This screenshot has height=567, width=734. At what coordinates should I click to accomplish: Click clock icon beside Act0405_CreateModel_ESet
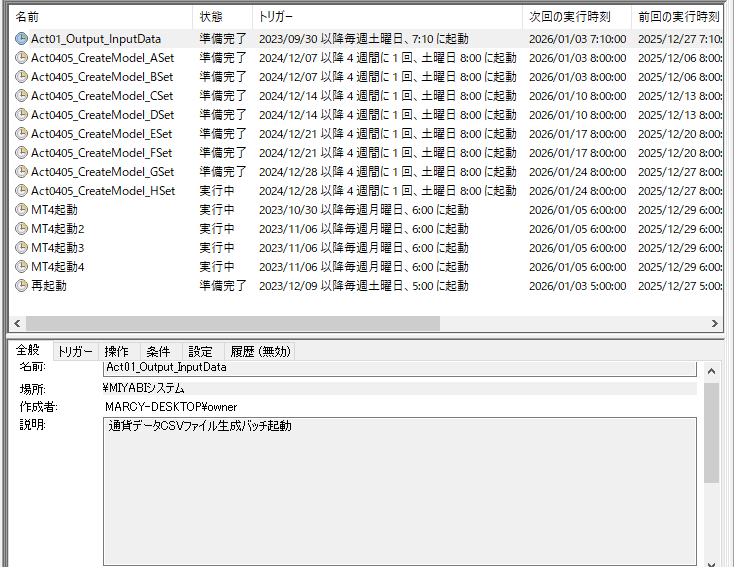coord(21,134)
